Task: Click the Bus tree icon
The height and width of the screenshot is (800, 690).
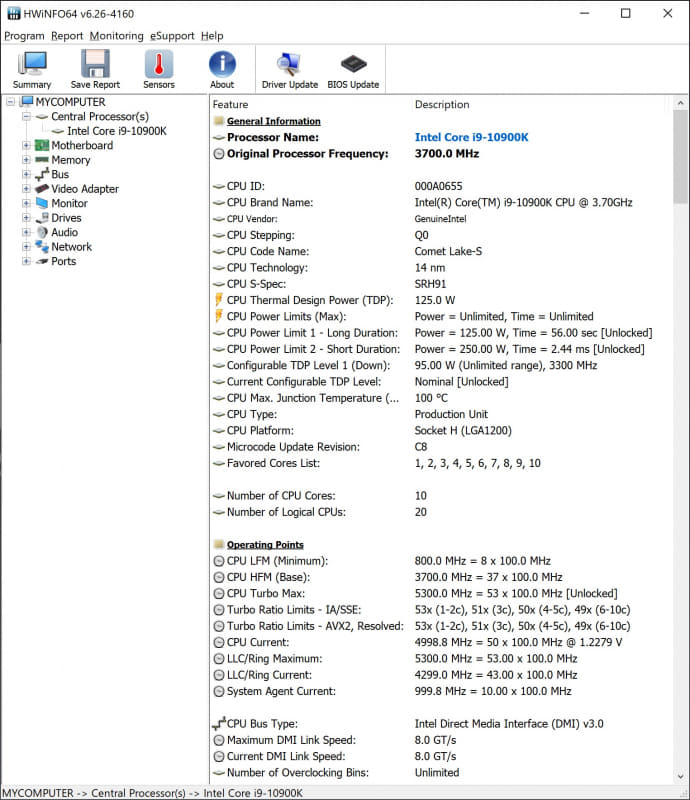Action: click(x=42, y=174)
